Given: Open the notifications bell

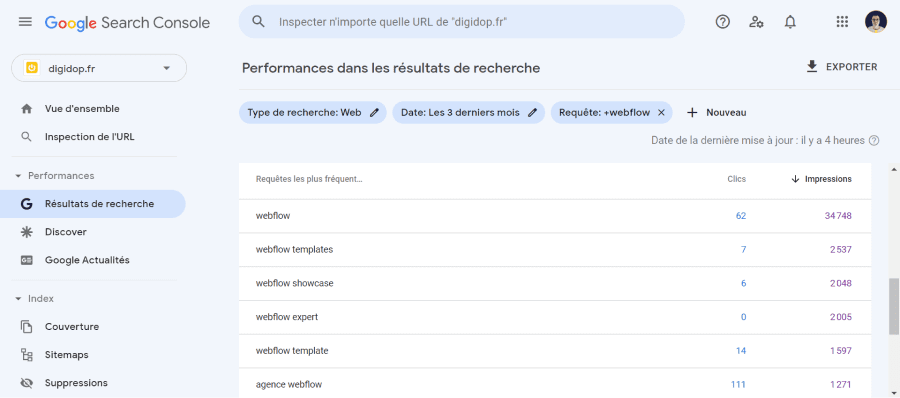Looking at the screenshot, I should tap(790, 22).
